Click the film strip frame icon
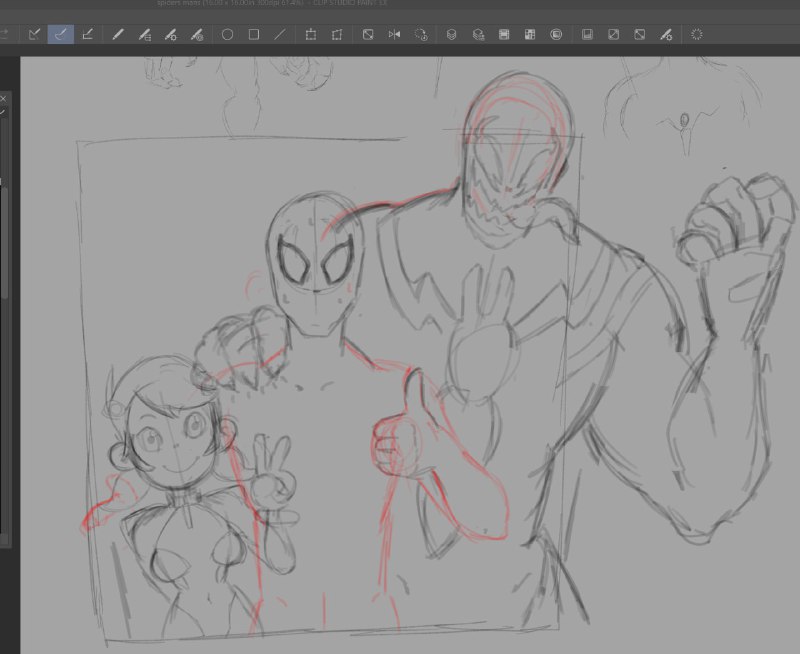Screen dimensions: 800x654 (x=504, y=35)
